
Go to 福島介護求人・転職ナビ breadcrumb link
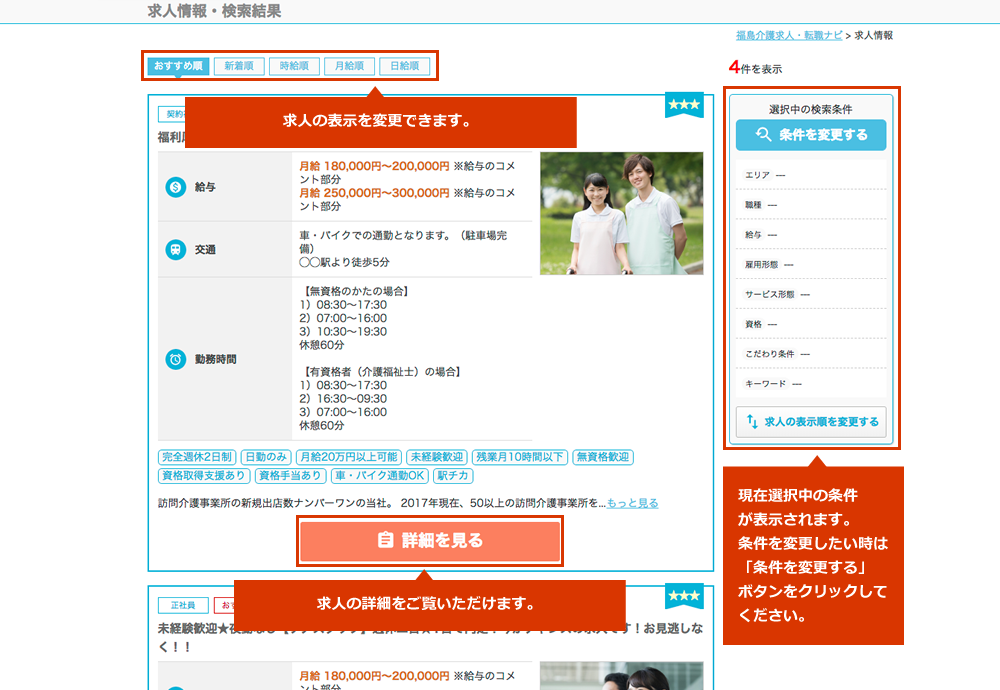788,35
